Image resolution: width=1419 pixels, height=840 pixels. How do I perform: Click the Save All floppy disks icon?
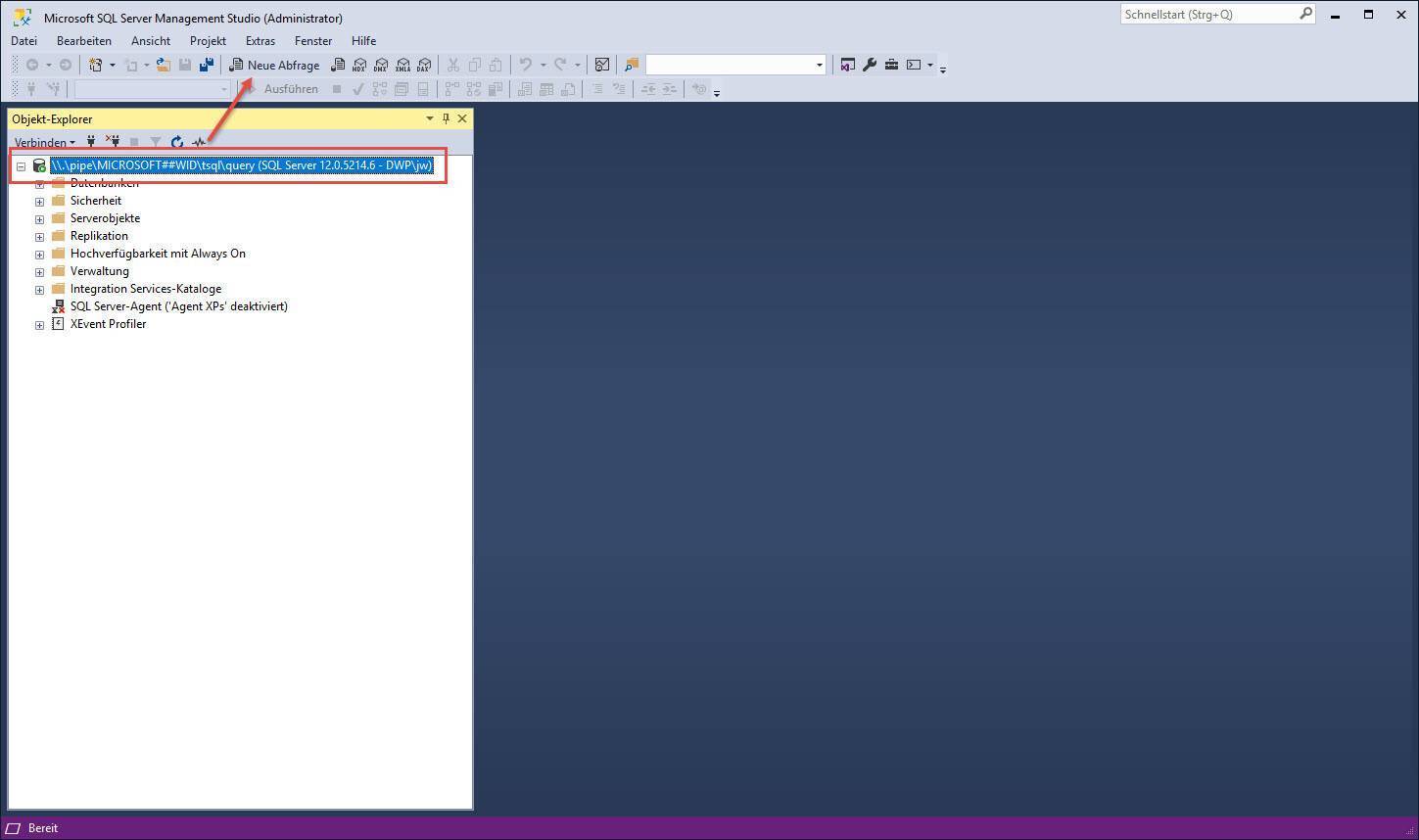(207, 66)
